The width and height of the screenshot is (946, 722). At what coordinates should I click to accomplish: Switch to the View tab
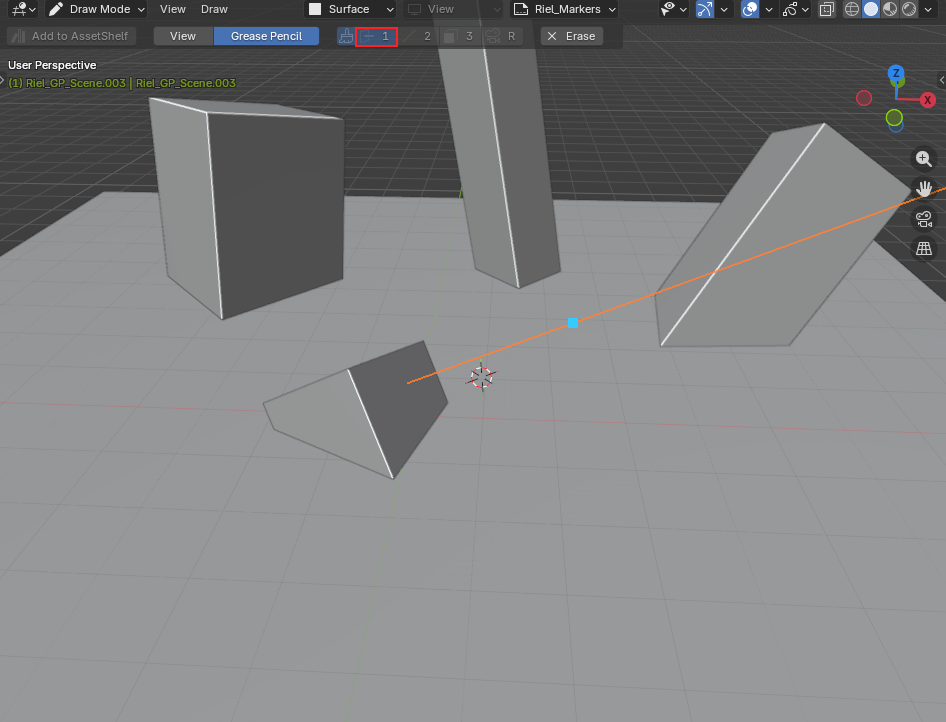pyautogui.click(x=183, y=36)
